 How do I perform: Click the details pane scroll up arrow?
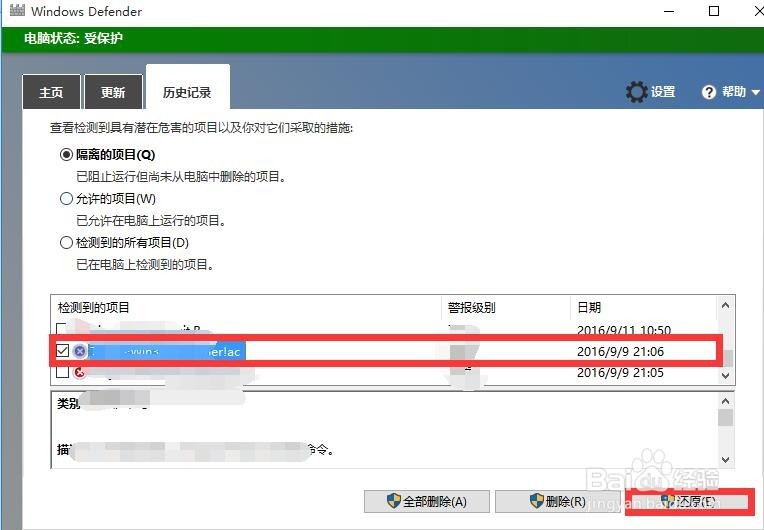tap(725, 401)
